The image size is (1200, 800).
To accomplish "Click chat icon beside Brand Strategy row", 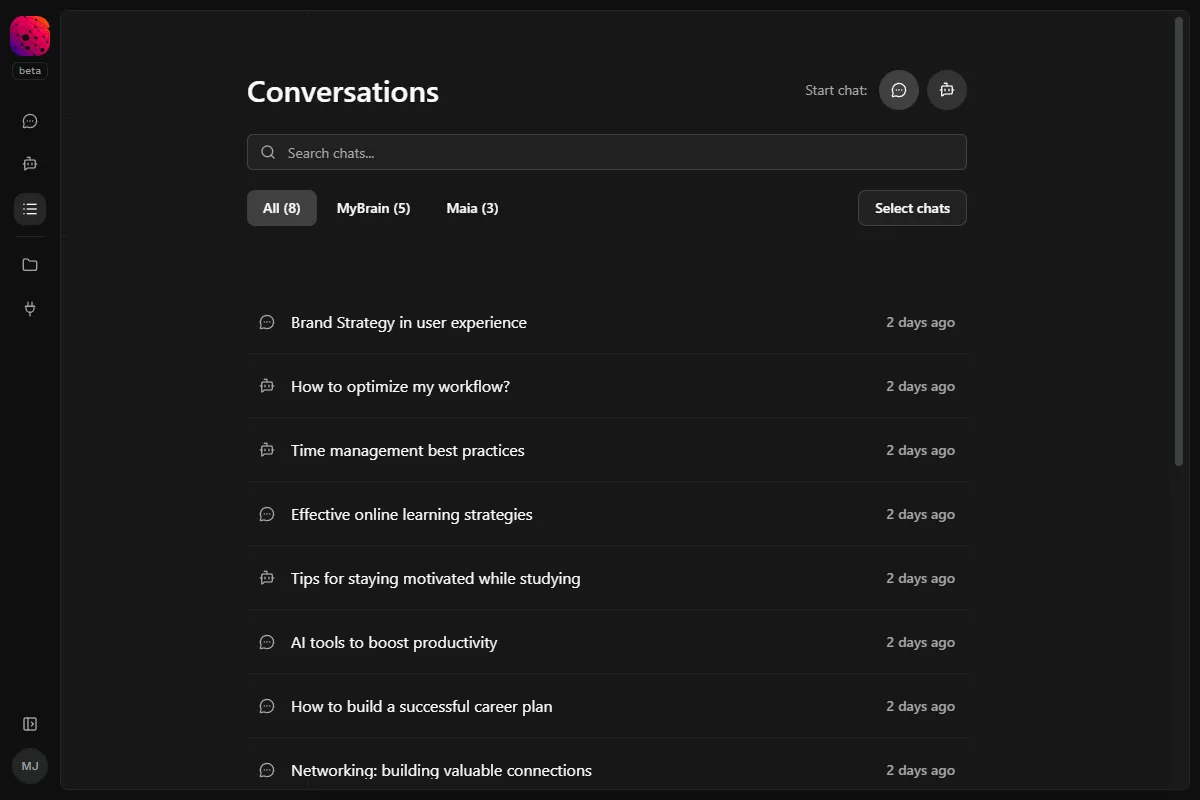I will coord(267,322).
